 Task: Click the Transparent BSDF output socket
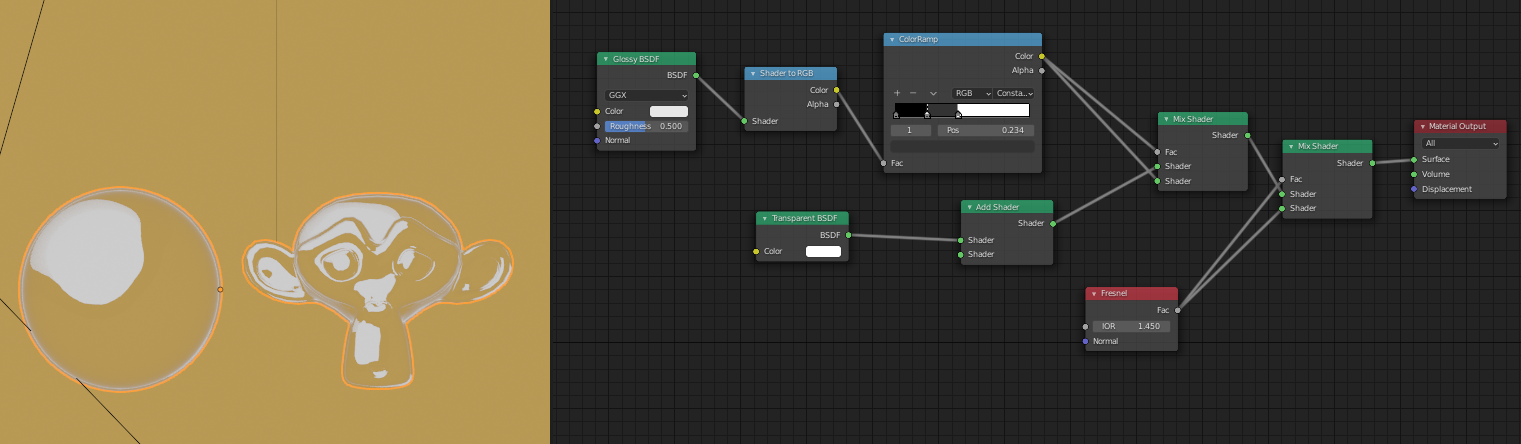(848, 235)
